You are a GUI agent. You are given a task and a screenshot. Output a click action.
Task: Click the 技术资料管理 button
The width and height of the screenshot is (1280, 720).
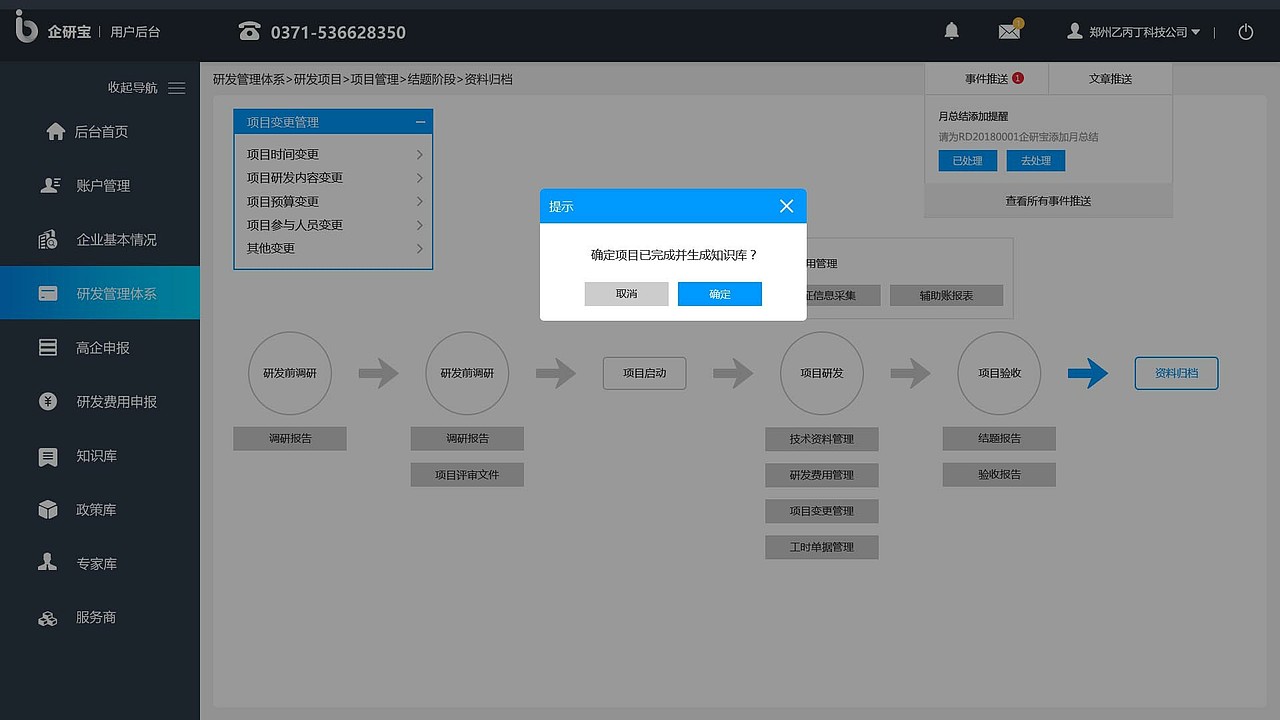click(822, 439)
